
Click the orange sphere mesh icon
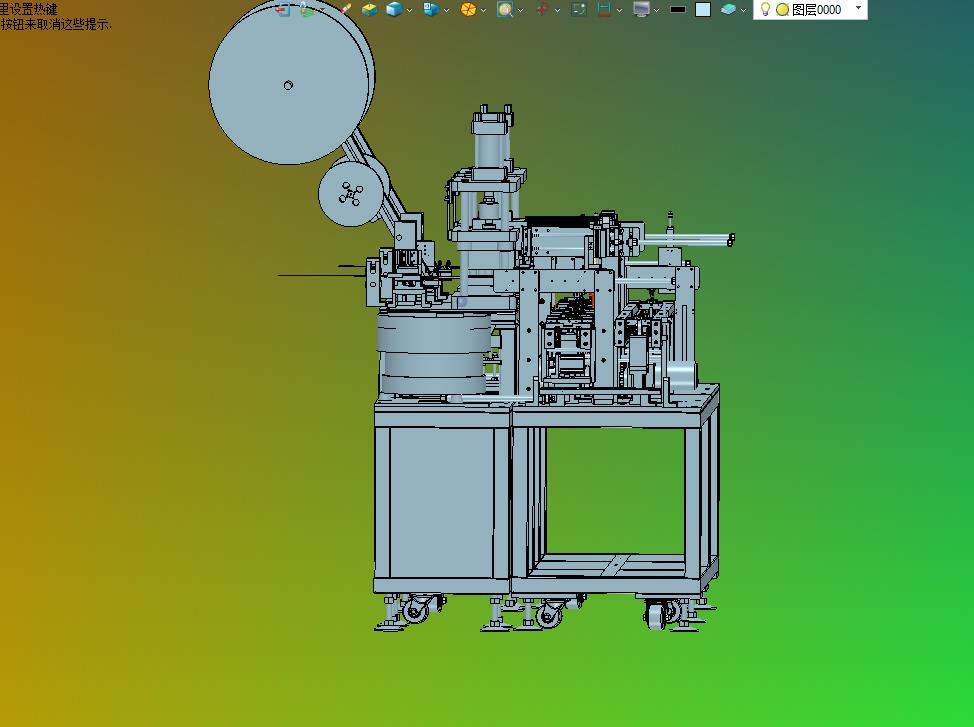point(468,9)
